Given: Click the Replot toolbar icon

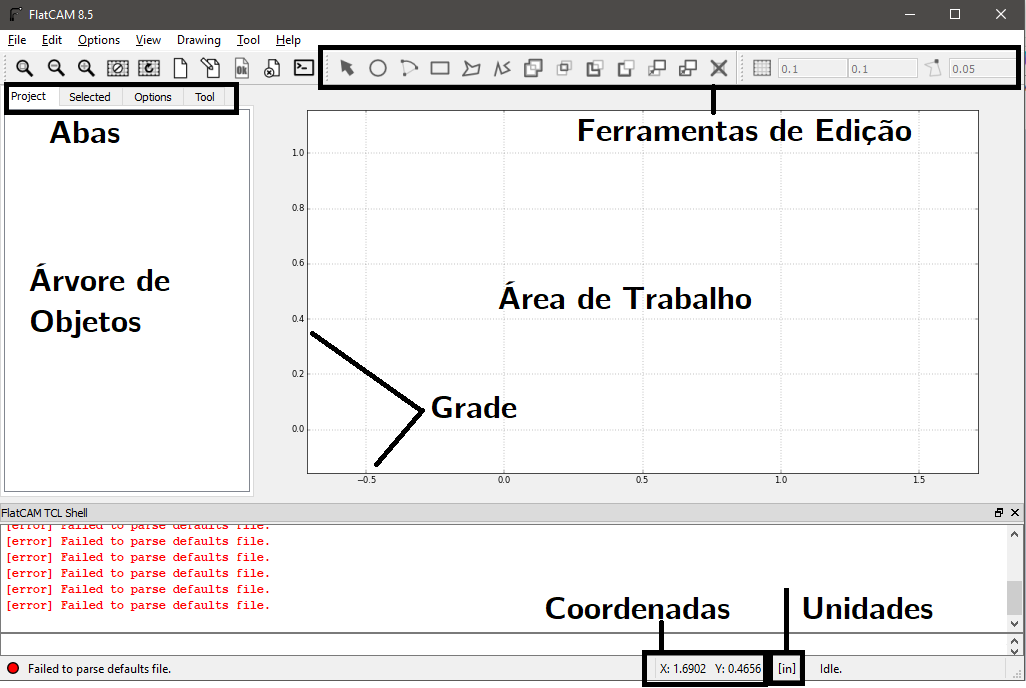Looking at the screenshot, I should (149, 68).
